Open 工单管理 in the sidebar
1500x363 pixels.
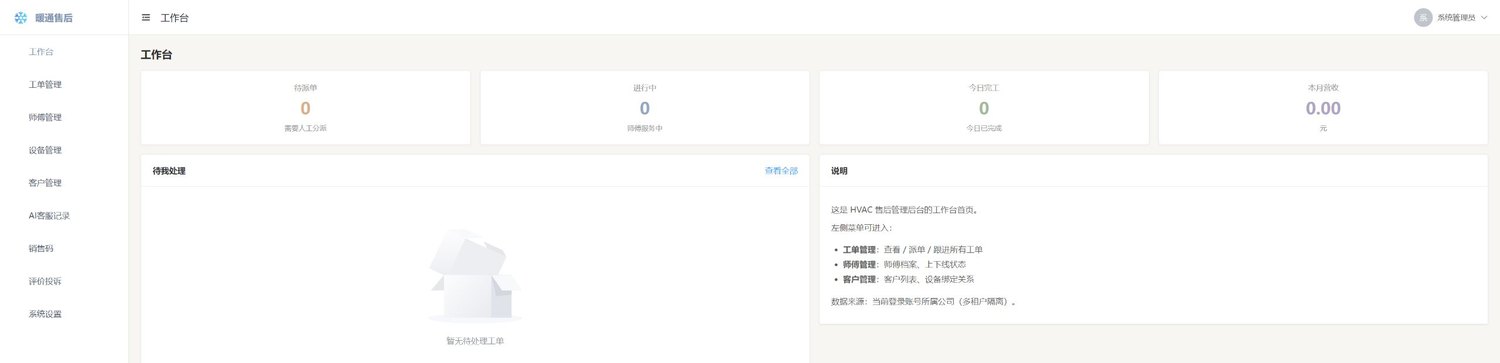tap(64, 85)
